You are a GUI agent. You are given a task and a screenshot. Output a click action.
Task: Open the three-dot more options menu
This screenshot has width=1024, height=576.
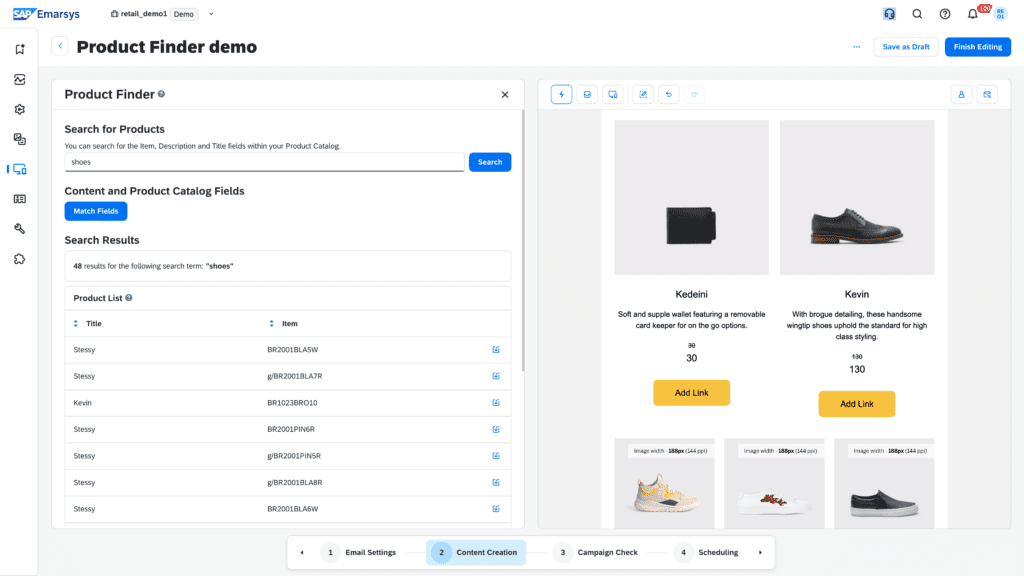pos(856,47)
